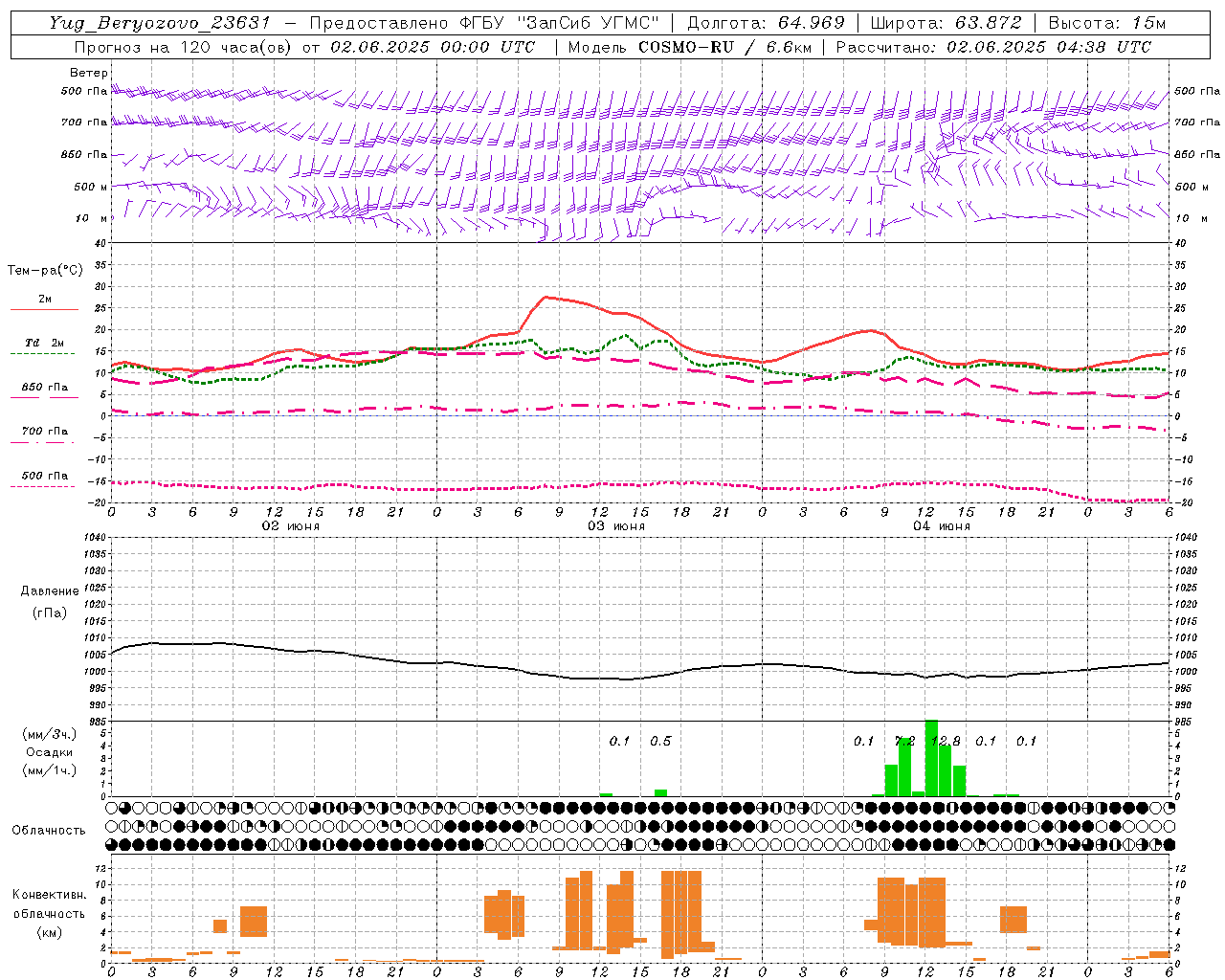
Task: Click the Тем-ра(°C) temperature panel label
Action: coord(45,270)
